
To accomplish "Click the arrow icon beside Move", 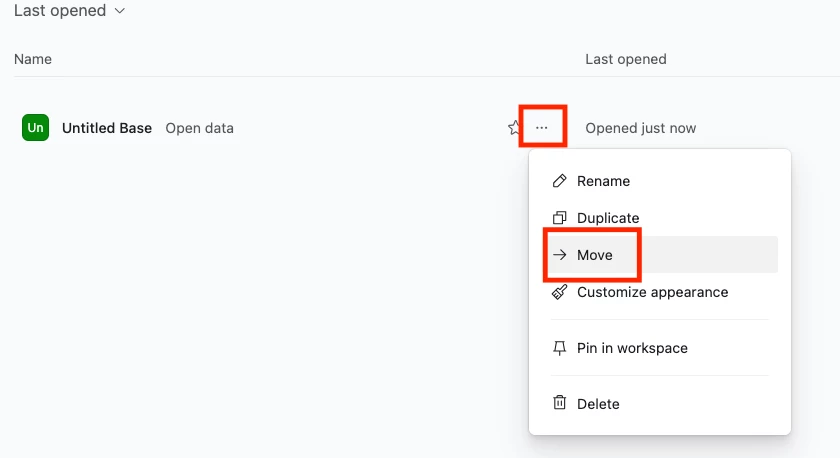I will pyautogui.click(x=559, y=255).
